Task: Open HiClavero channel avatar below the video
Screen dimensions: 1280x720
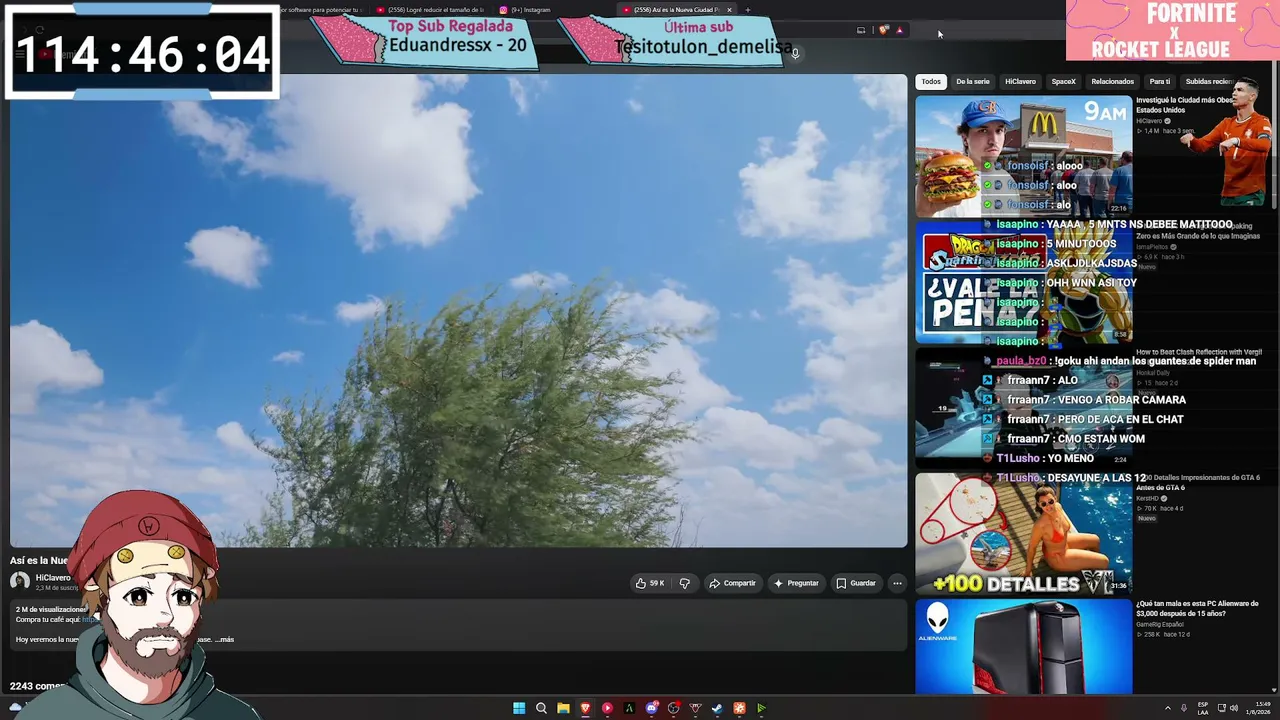Action: tap(20, 580)
